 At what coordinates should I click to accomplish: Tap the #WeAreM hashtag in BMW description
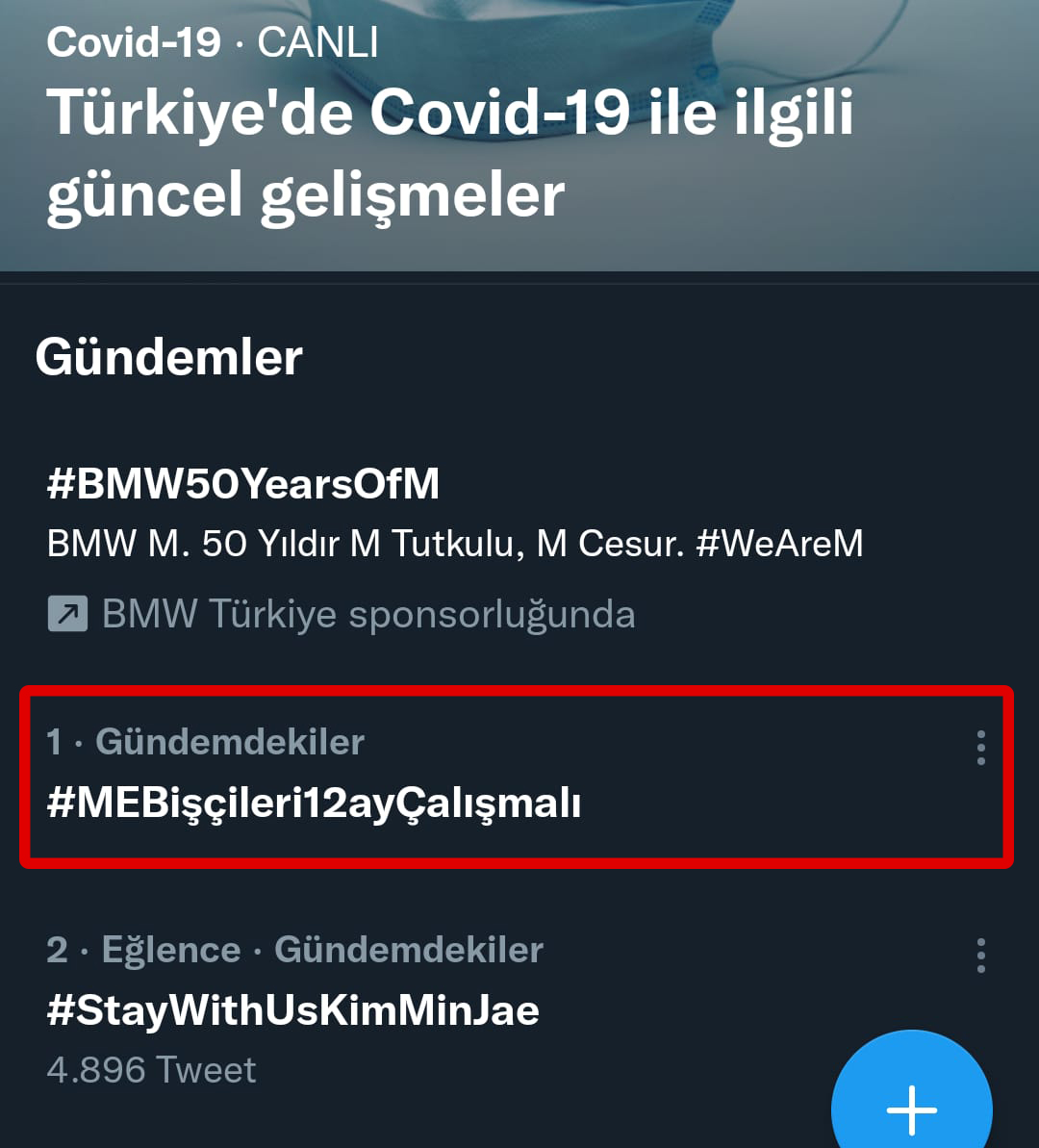tap(779, 544)
